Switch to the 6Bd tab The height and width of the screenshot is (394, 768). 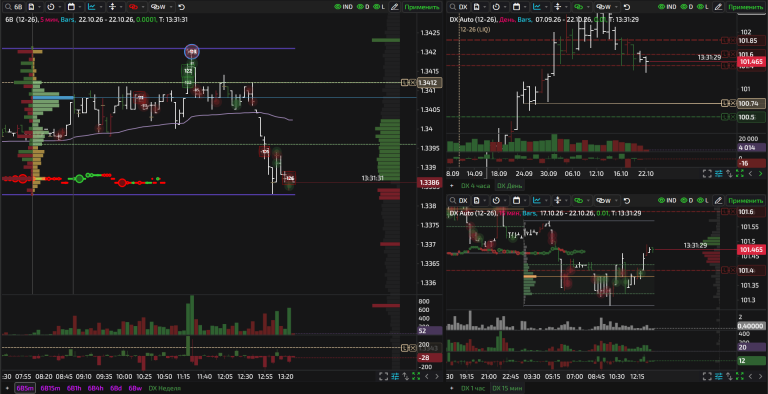[x=116, y=388]
